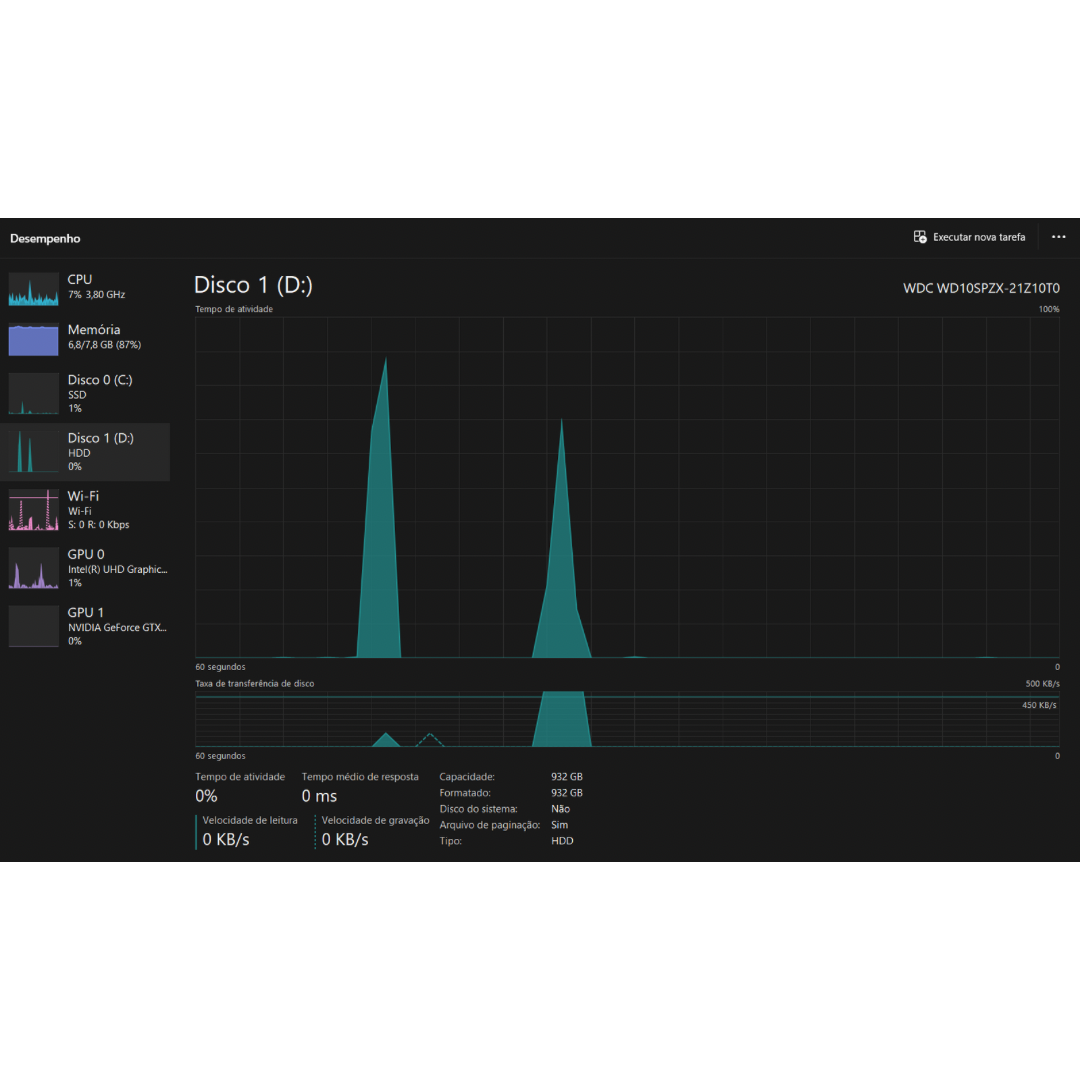The image size is (1080, 1080).
Task: Click the Taxa de transferência de disco graph
Action: coord(627,719)
